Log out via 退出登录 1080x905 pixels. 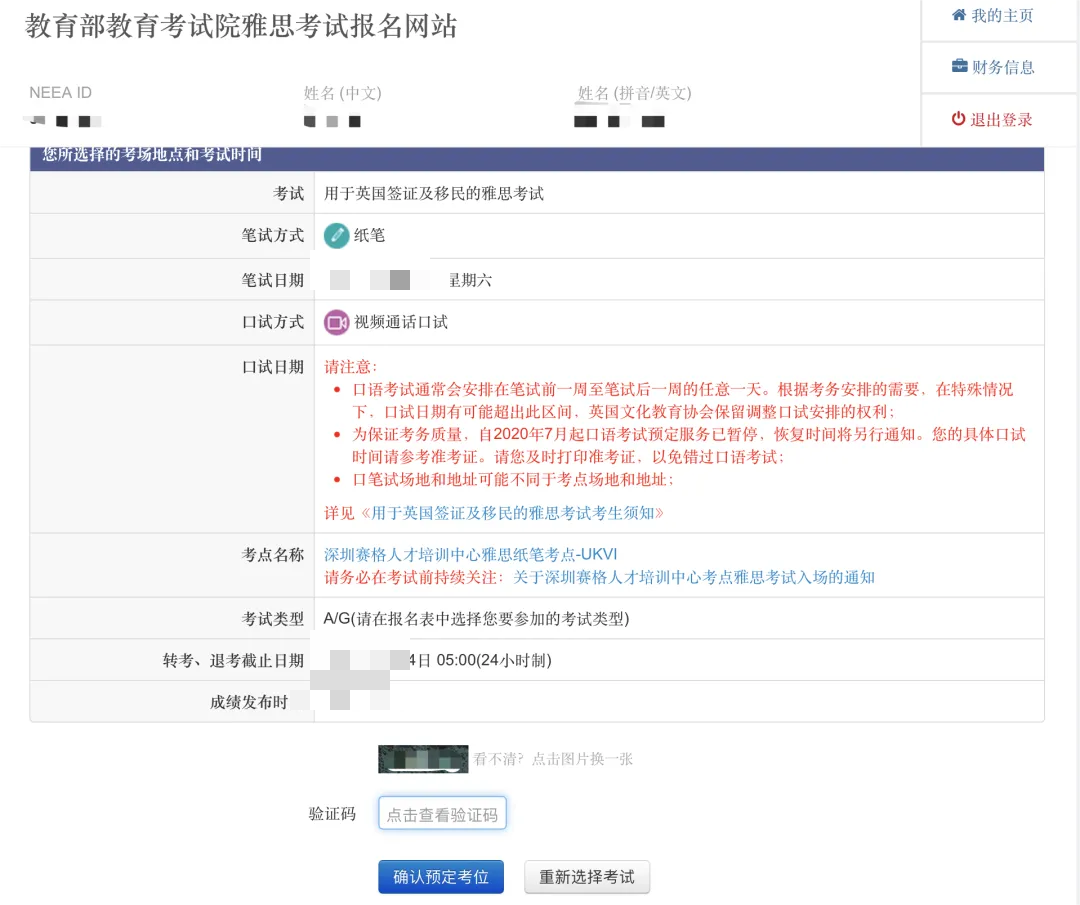pos(1000,120)
